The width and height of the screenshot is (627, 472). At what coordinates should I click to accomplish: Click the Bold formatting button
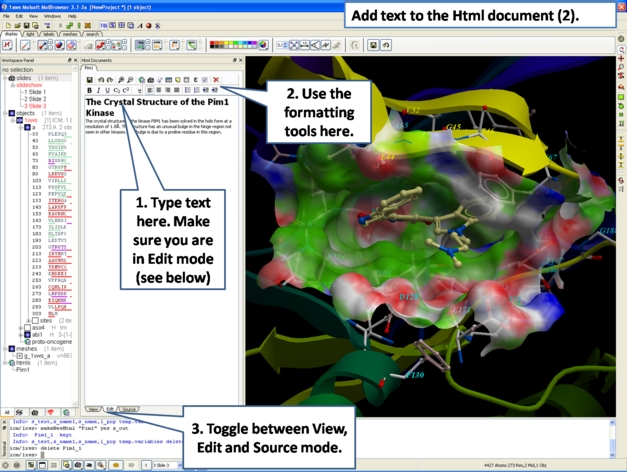pos(89,90)
